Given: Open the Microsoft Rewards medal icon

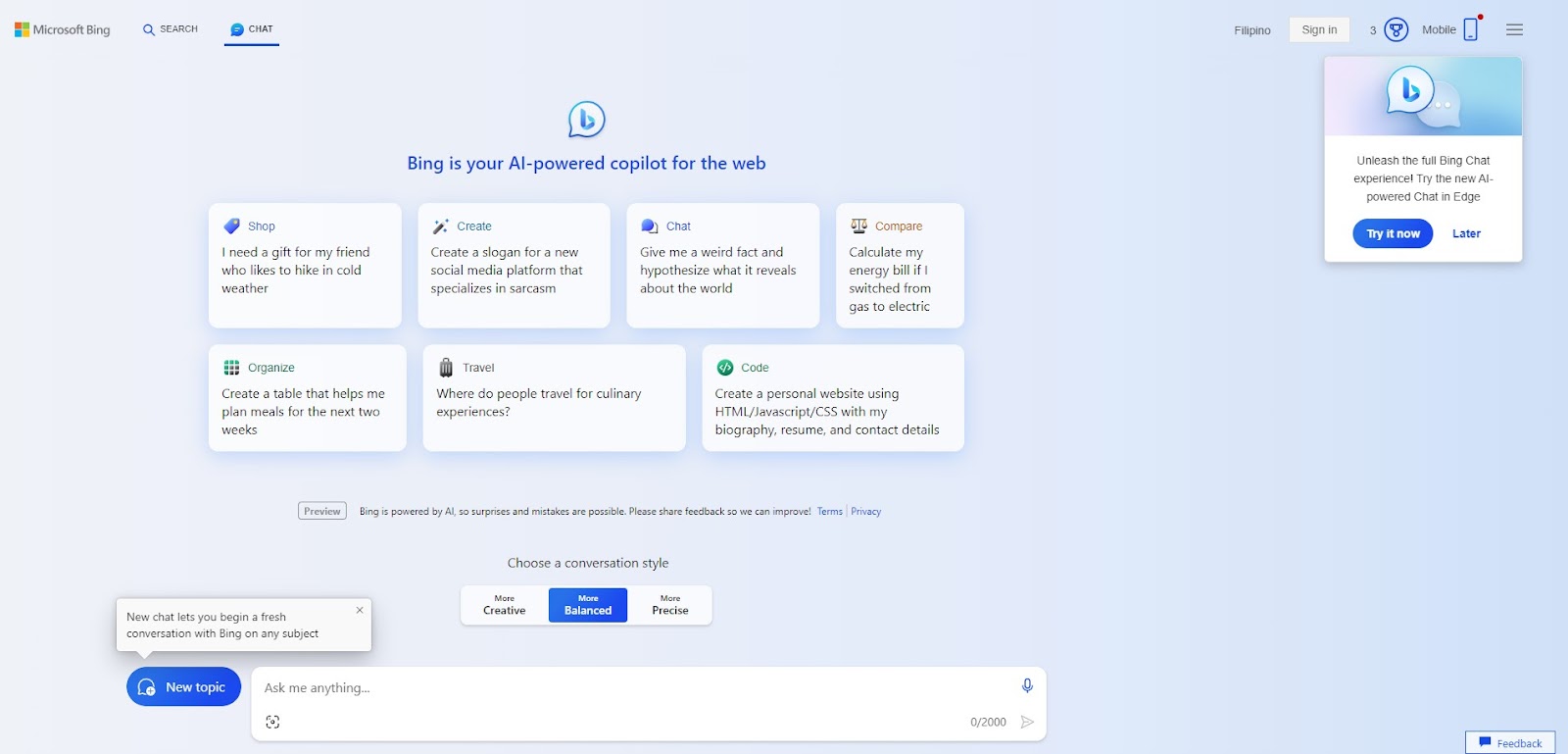Looking at the screenshot, I should coord(1396,29).
